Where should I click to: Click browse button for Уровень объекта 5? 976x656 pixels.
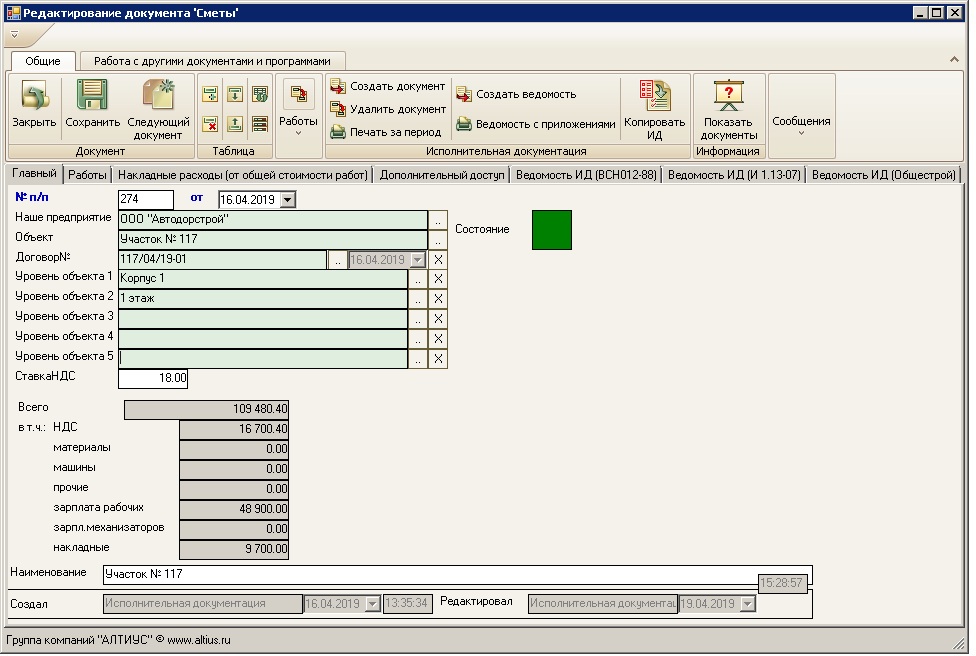pos(418,359)
